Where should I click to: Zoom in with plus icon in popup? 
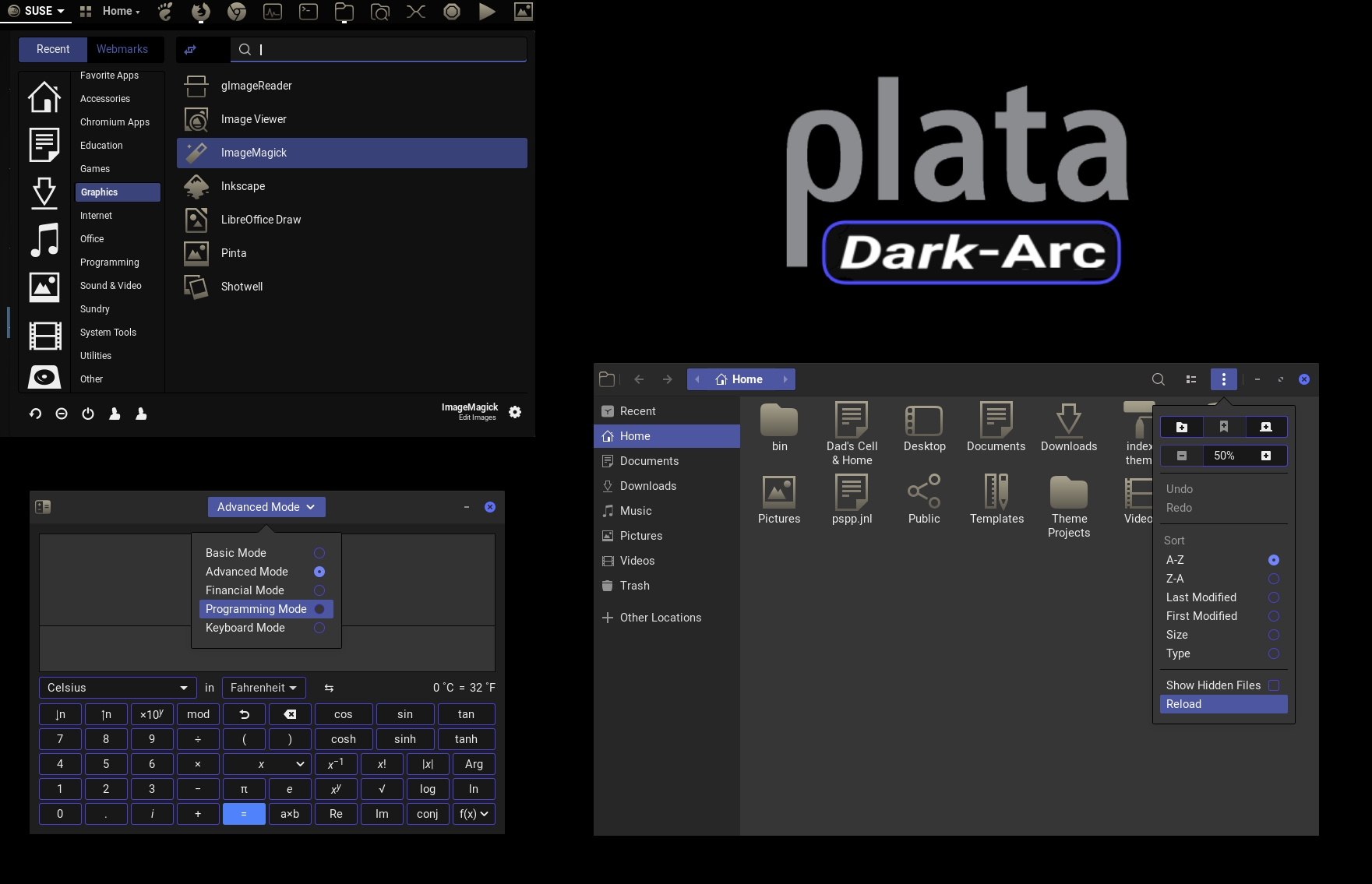tap(1266, 456)
